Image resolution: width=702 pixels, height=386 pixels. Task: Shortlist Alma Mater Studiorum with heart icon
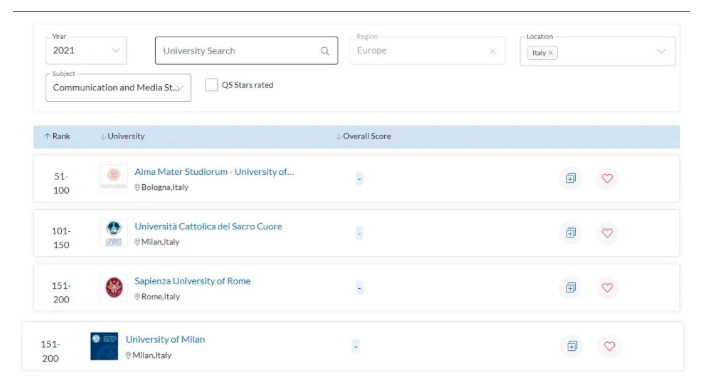click(607, 178)
